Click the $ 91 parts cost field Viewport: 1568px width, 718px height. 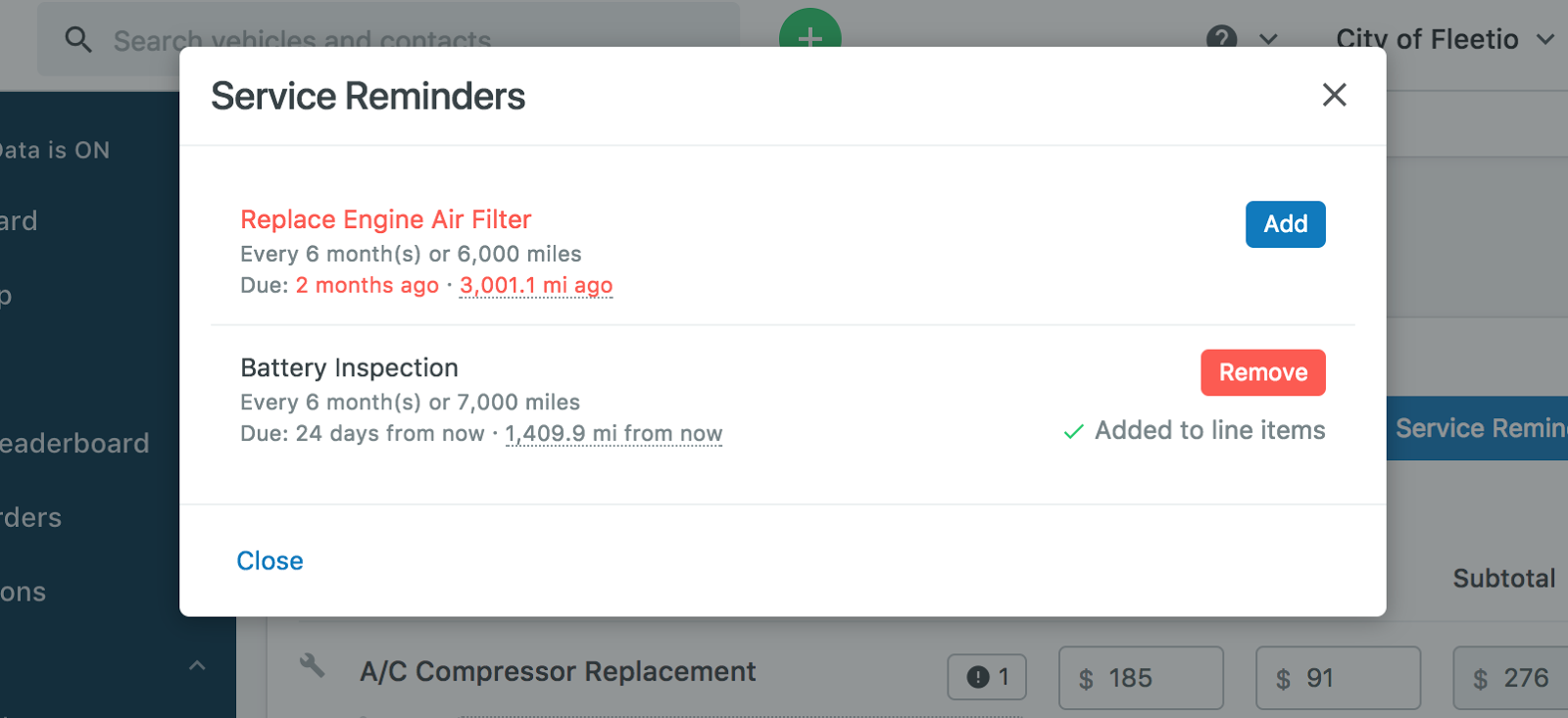coord(1338,678)
